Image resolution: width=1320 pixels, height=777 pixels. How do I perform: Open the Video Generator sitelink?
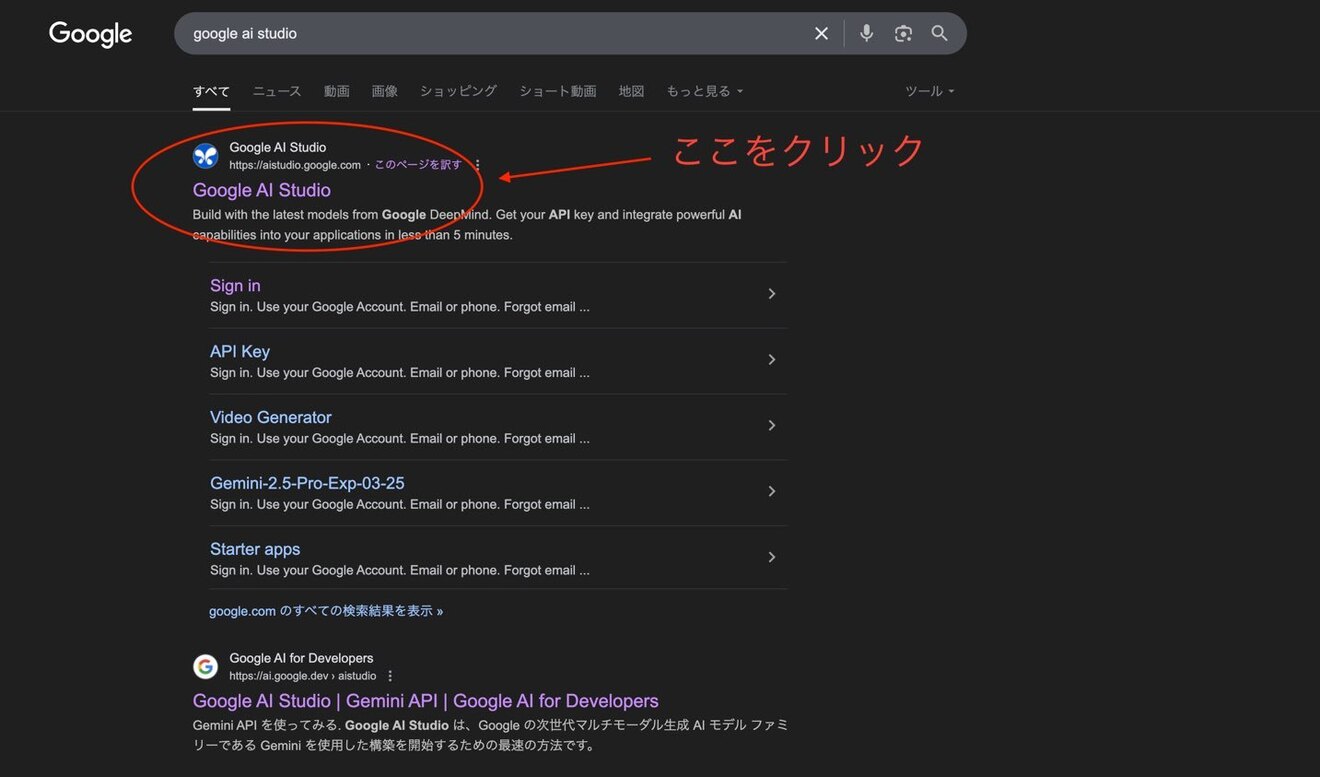tap(271, 418)
